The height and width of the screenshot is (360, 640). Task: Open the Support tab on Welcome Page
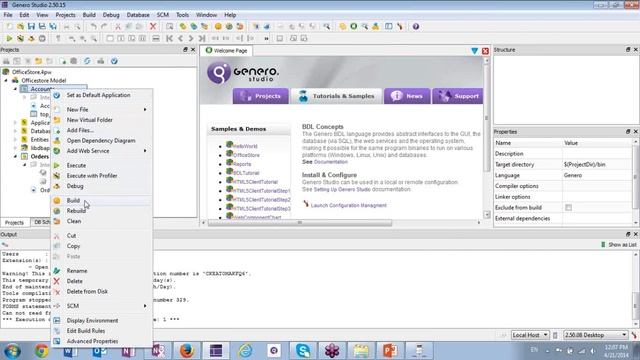(458, 96)
